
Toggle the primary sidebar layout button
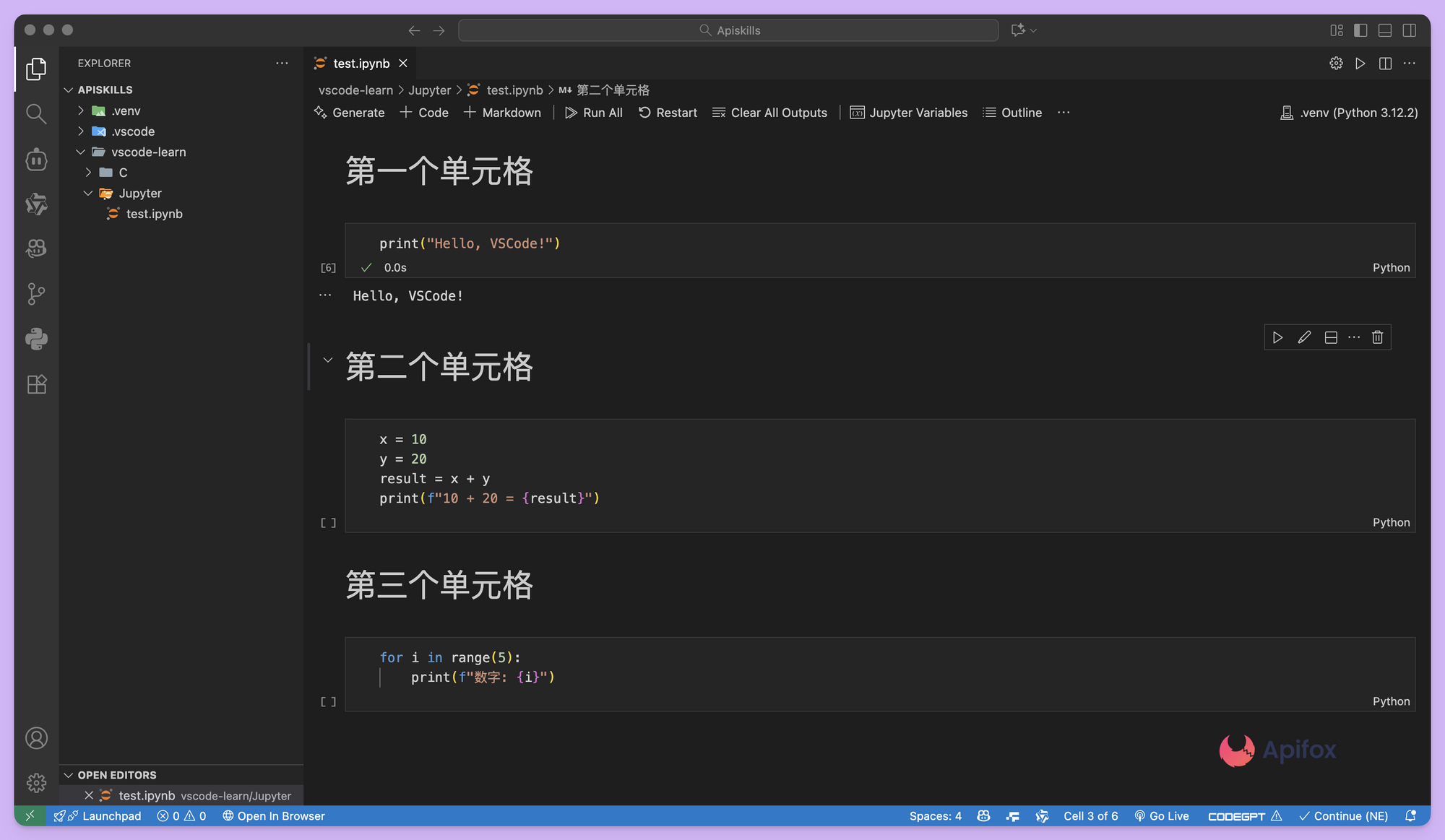pyautogui.click(x=1360, y=30)
